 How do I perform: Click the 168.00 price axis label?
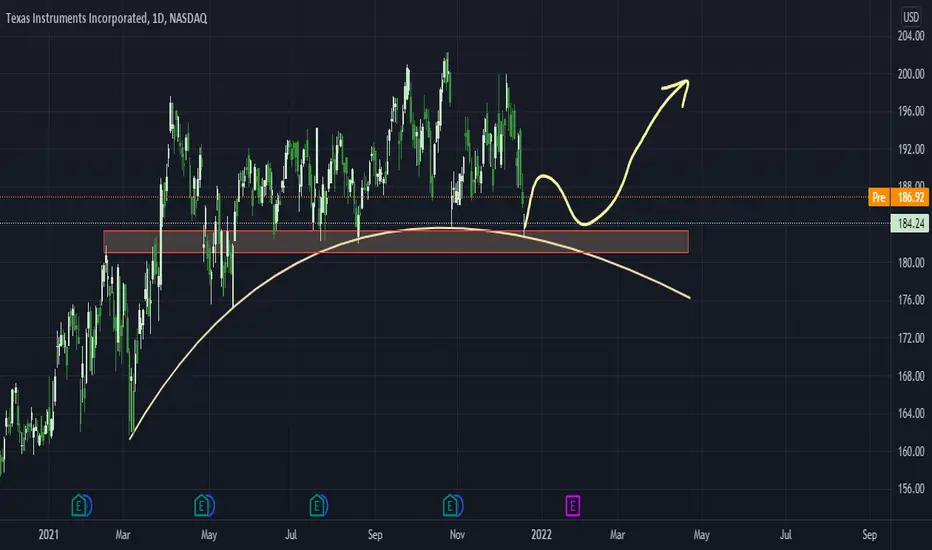pos(911,376)
